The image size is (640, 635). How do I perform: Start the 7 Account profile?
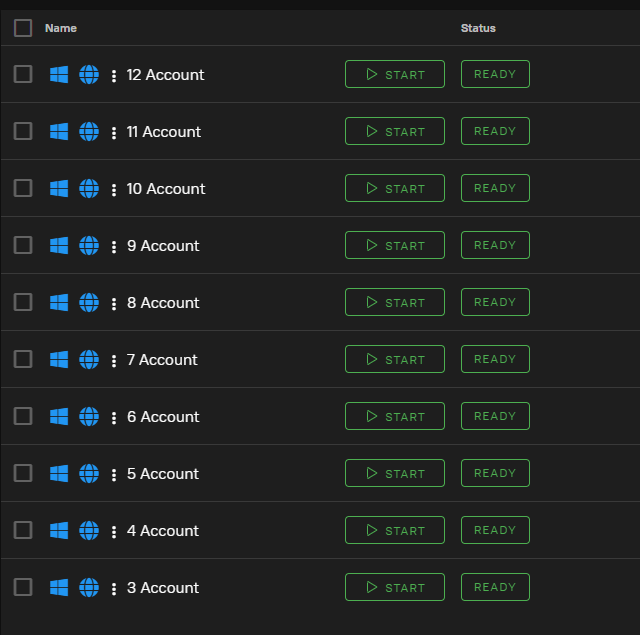(x=395, y=360)
